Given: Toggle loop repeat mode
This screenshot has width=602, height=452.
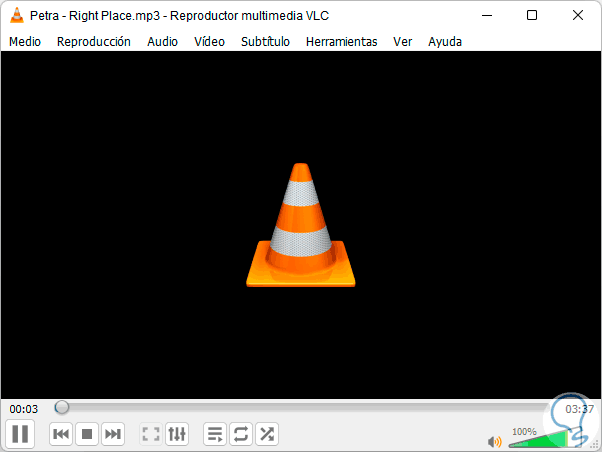Looking at the screenshot, I should click(241, 434).
